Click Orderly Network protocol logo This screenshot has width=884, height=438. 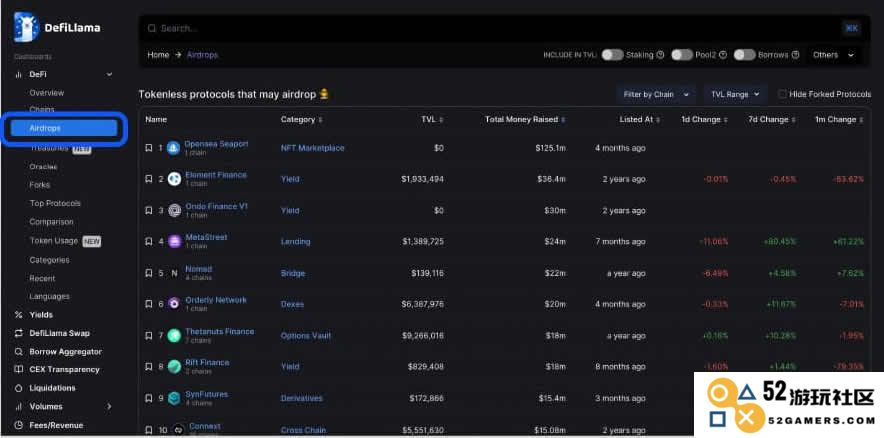[174, 304]
